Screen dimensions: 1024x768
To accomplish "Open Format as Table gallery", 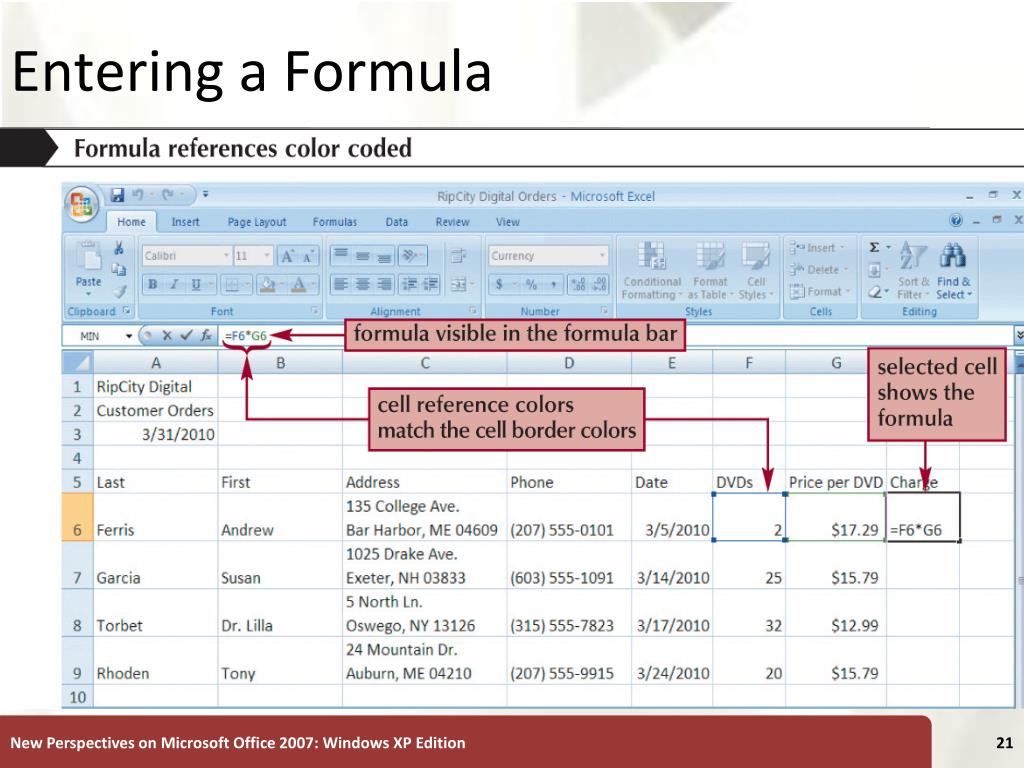I will click(x=710, y=270).
